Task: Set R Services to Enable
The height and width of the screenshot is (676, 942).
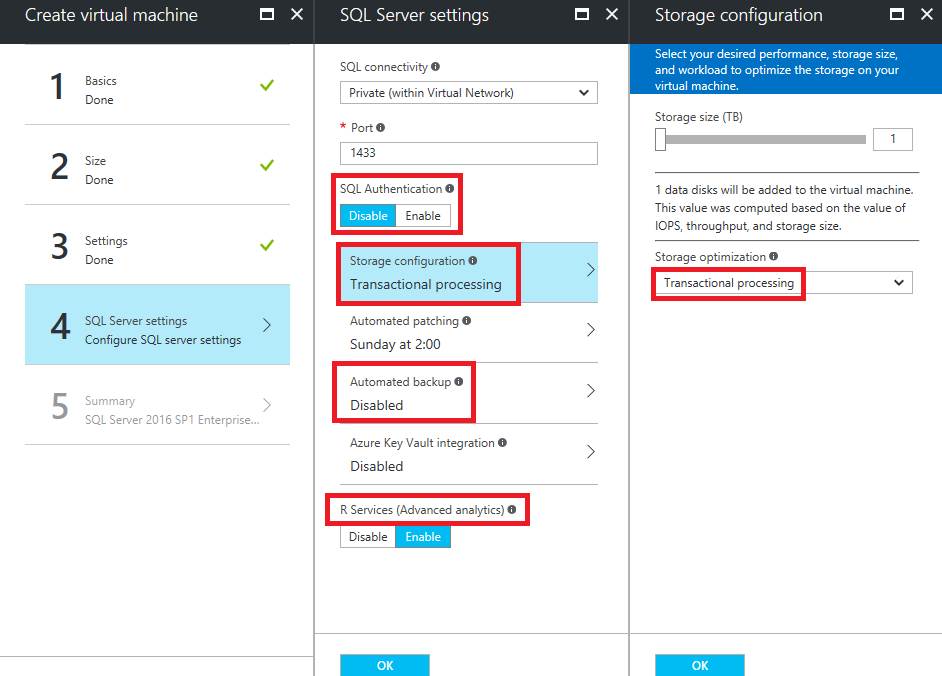Action: (423, 537)
